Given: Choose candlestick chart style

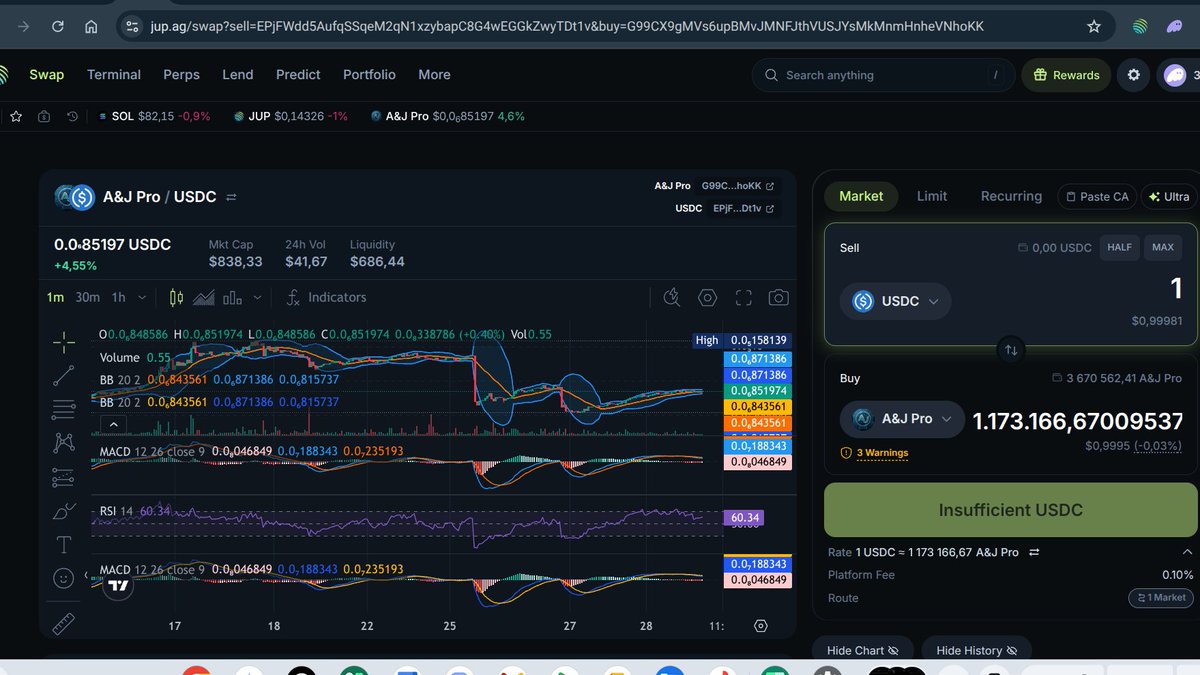Looking at the screenshot, I should [177, 297].
